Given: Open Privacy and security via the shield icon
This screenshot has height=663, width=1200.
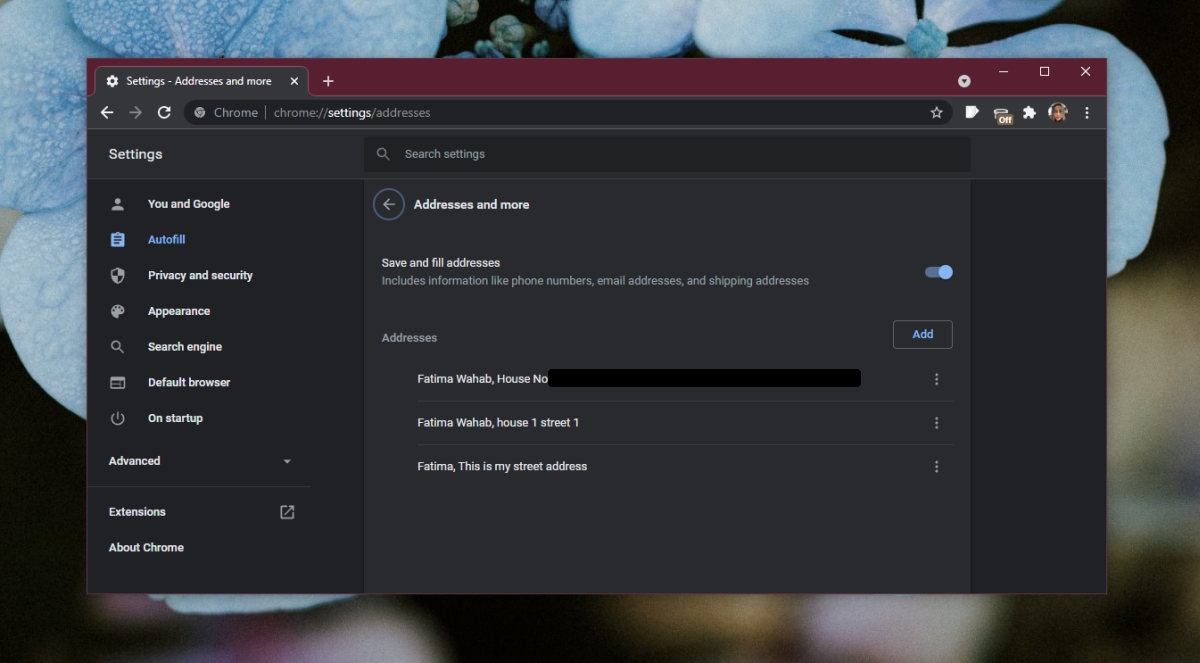Looking at the screenshot, I should click(117, 275).
